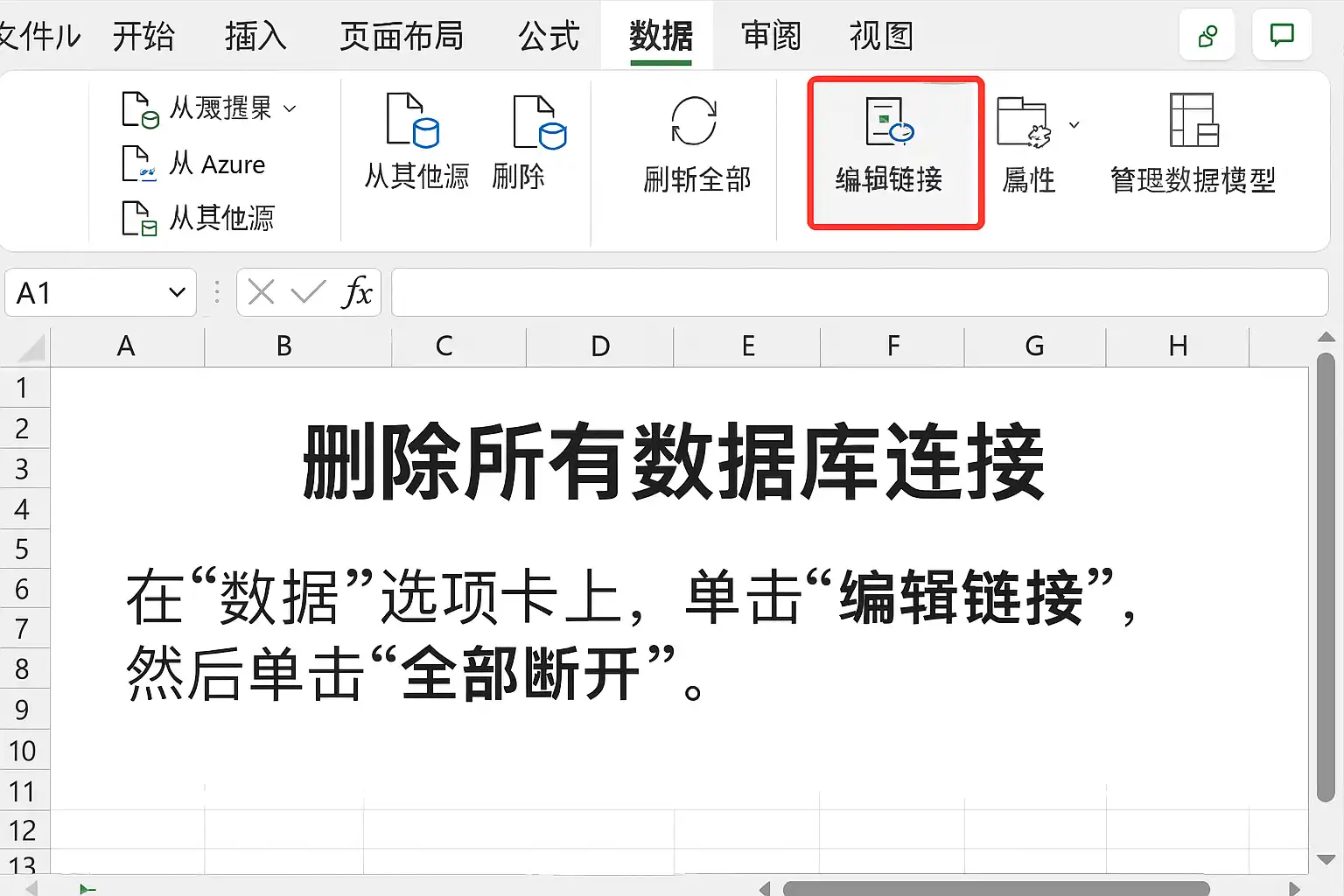Select the 从 Azure source option

tap(193, 164)
